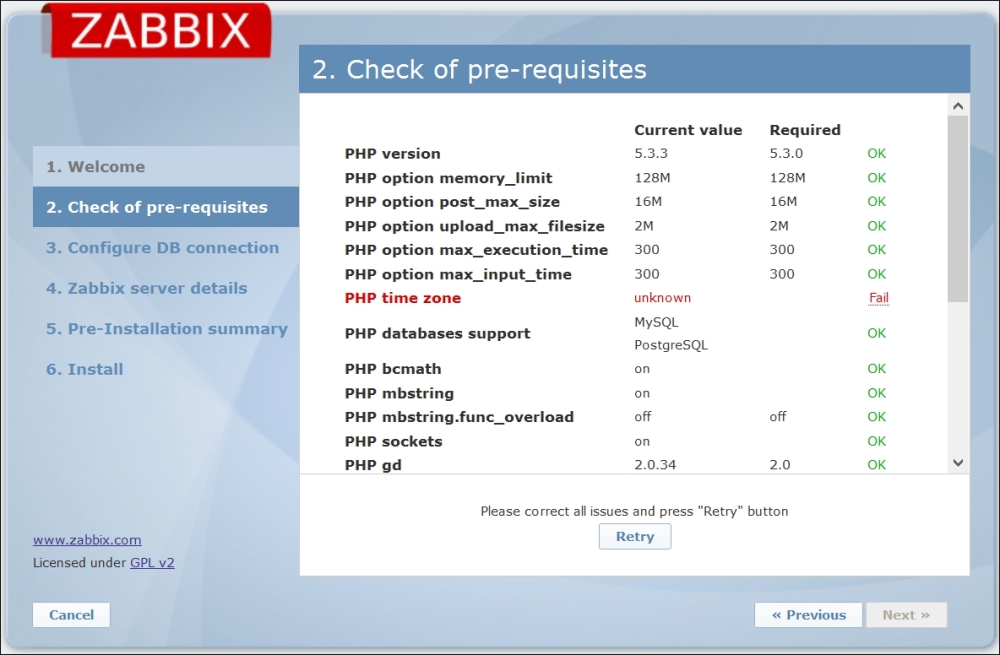The height and width of the screenshot is (655, 1000).
Task: Open the GPL v2 license link
Action: tap(152, 563)
